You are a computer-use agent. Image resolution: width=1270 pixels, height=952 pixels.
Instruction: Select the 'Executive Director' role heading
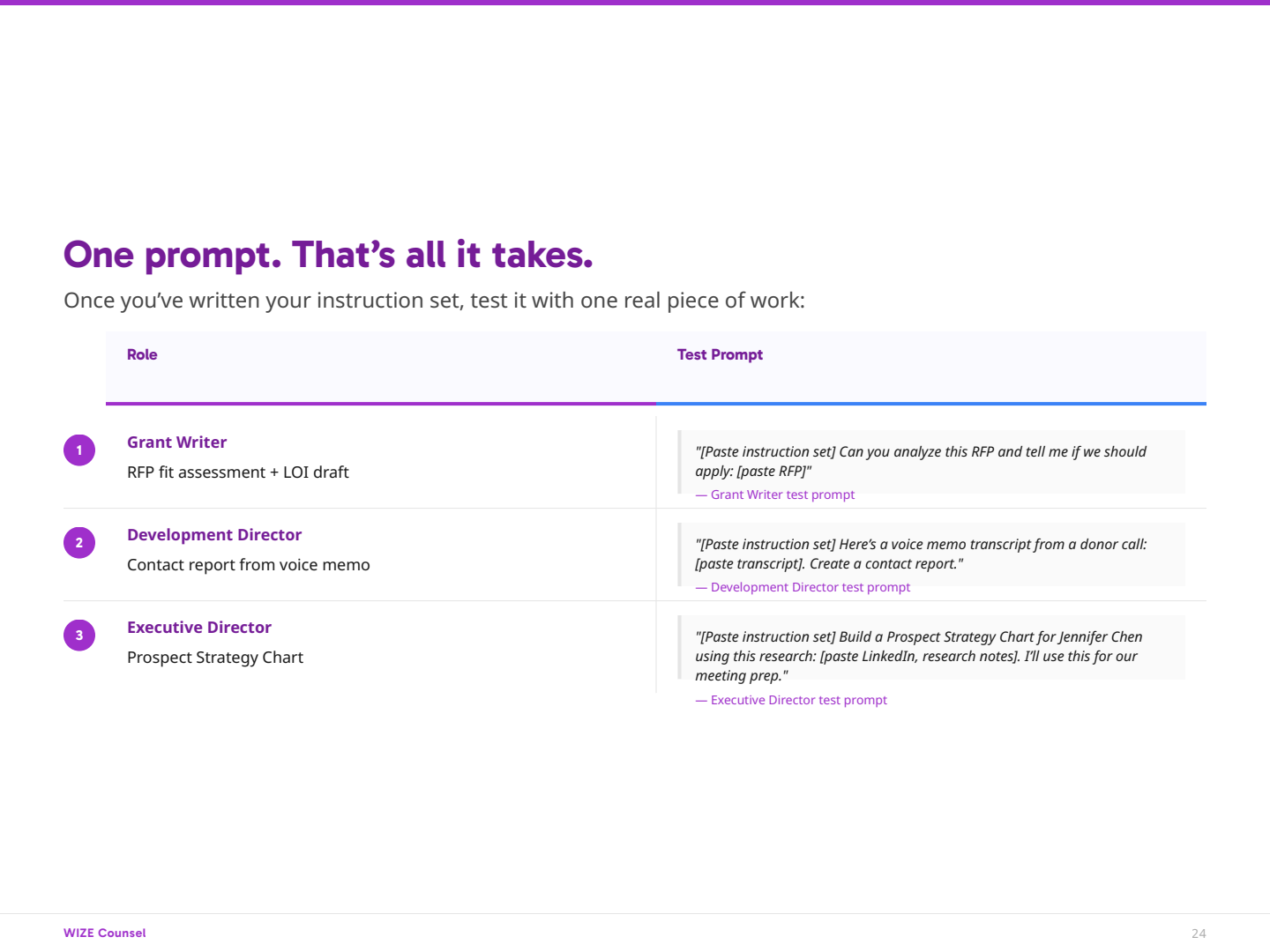click(199, 628)
